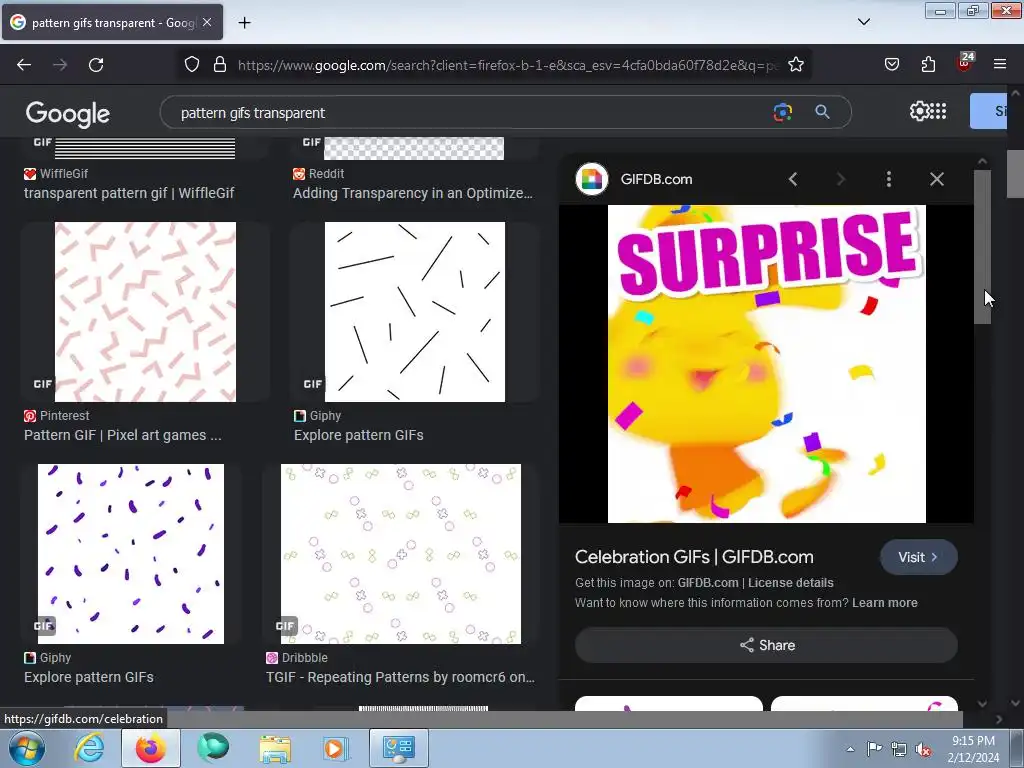Open the Pocket save icon
This screenshot has height=768, width=1024.
coord(891,65)
